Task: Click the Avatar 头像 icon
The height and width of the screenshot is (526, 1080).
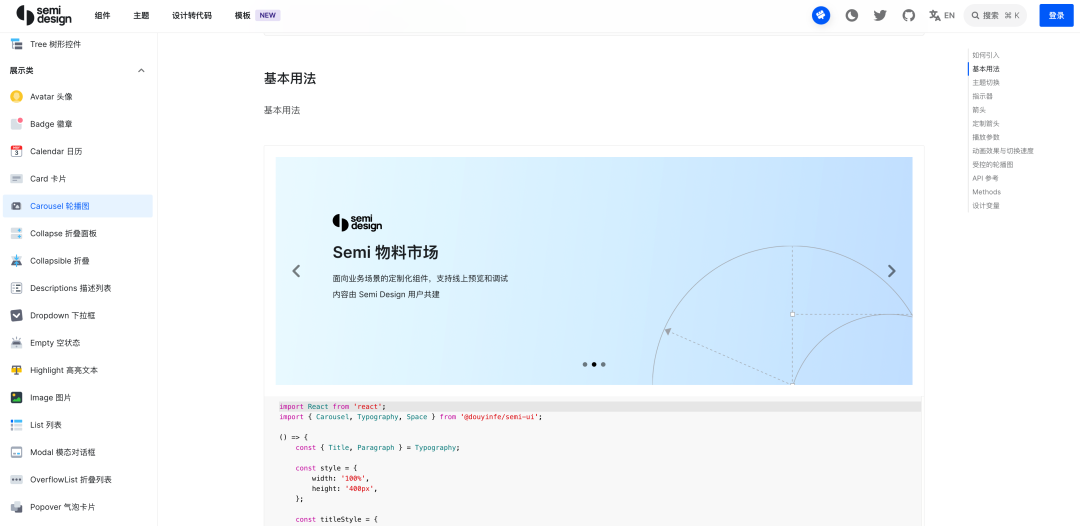Action: 17,96
